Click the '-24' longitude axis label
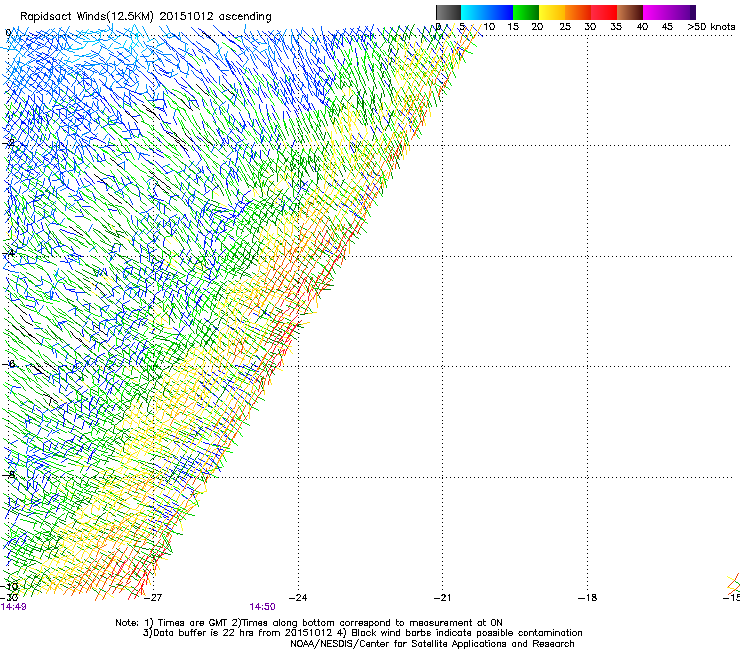The image size is (740, 650). (298, 598)
